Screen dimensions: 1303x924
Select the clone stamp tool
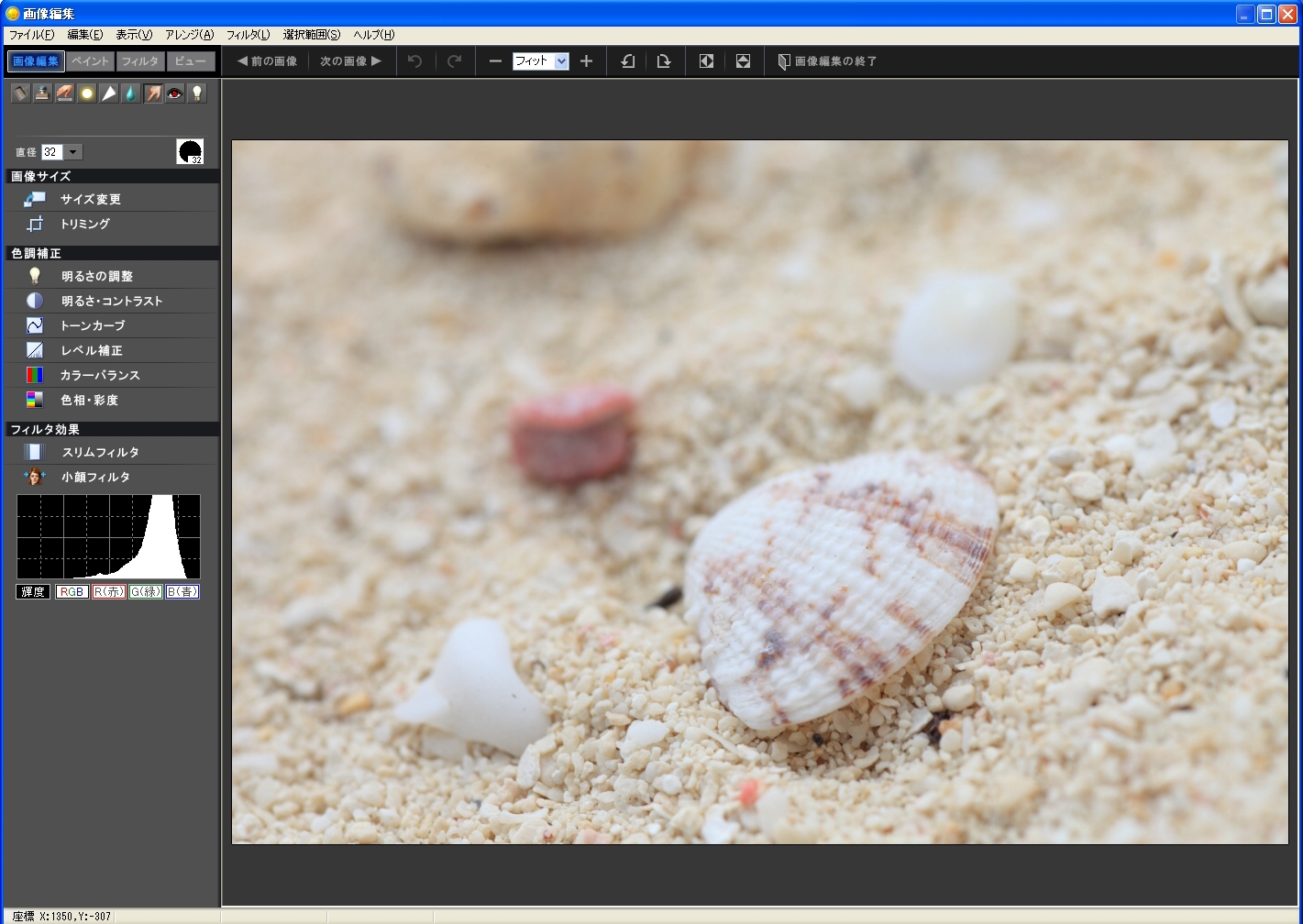[x=42, y=93]
